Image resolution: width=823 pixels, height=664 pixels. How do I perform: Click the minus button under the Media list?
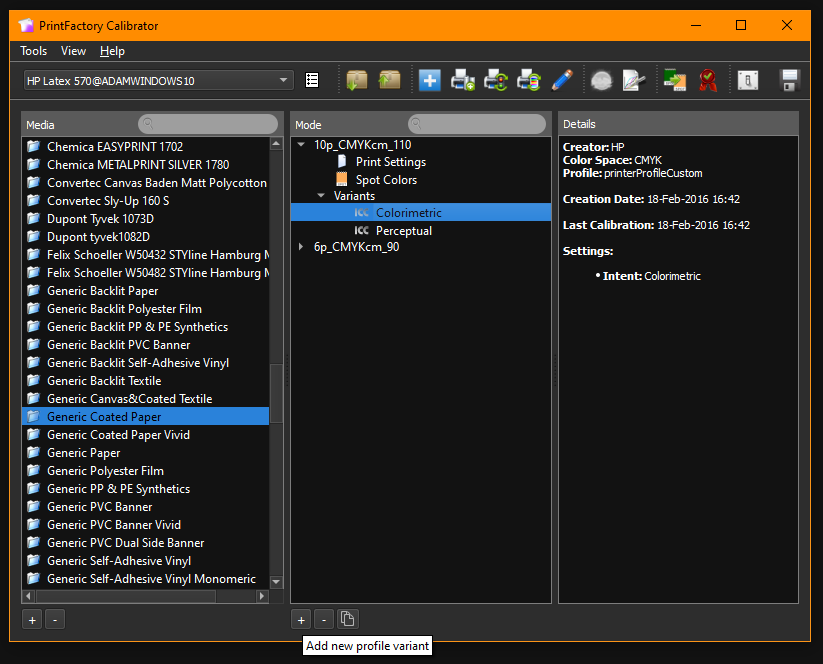pos(55,620)
